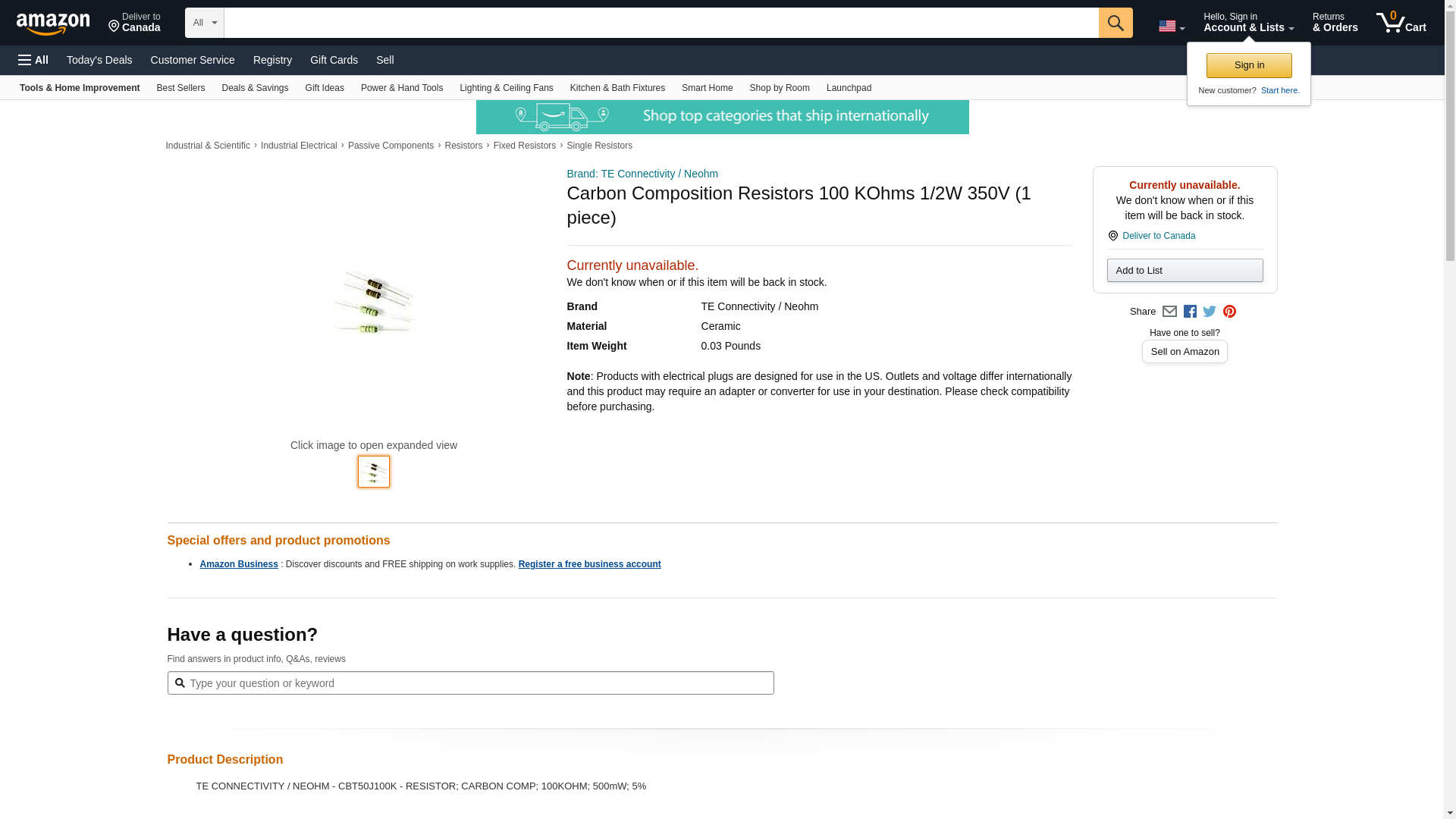The image size is (1456, 819).
Task: Expand the search category All dropdown
Action: click(x=204, y=23)
